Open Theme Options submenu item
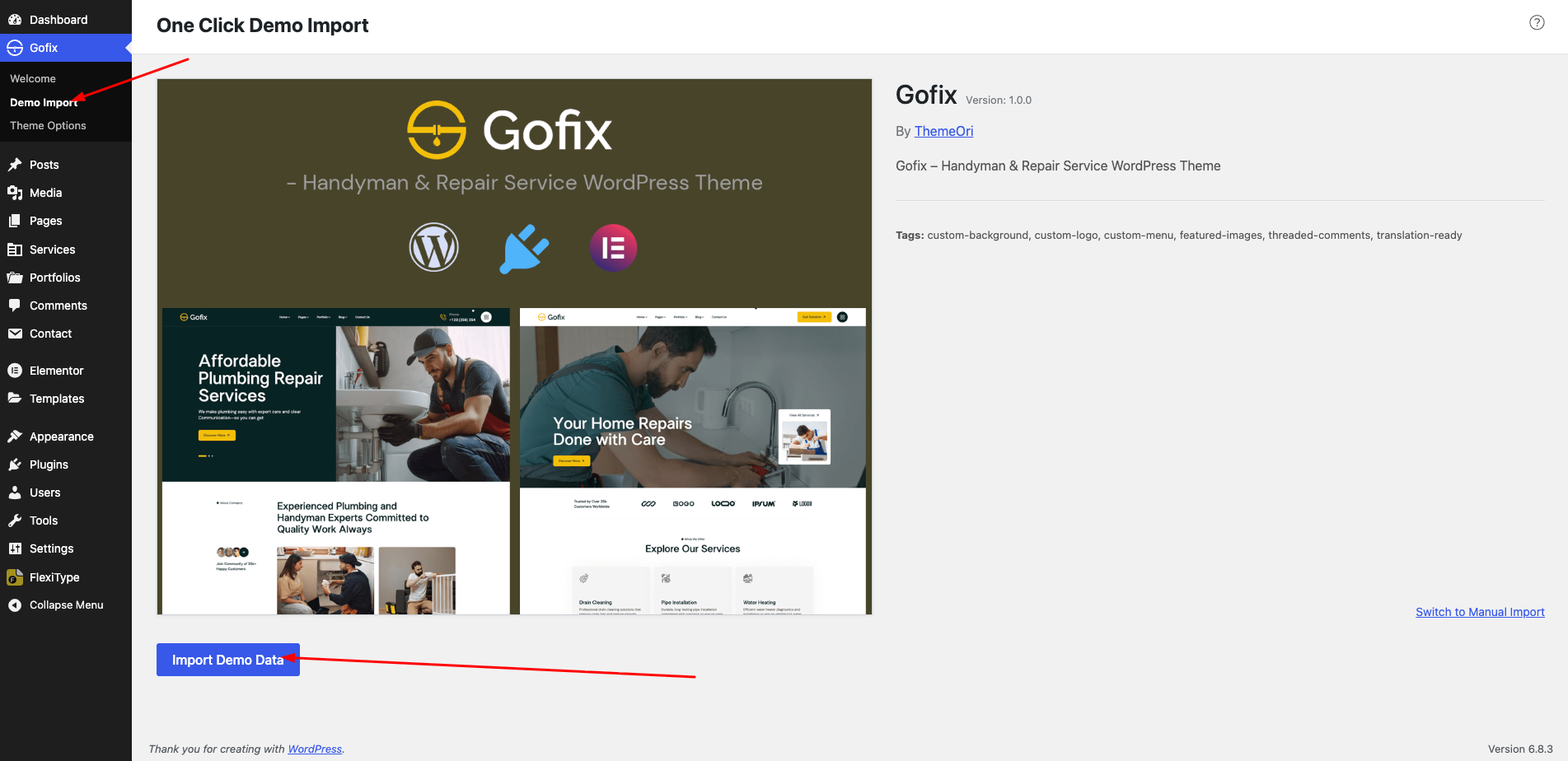Screen dimensions: 1568x761 tap(48, 126)
